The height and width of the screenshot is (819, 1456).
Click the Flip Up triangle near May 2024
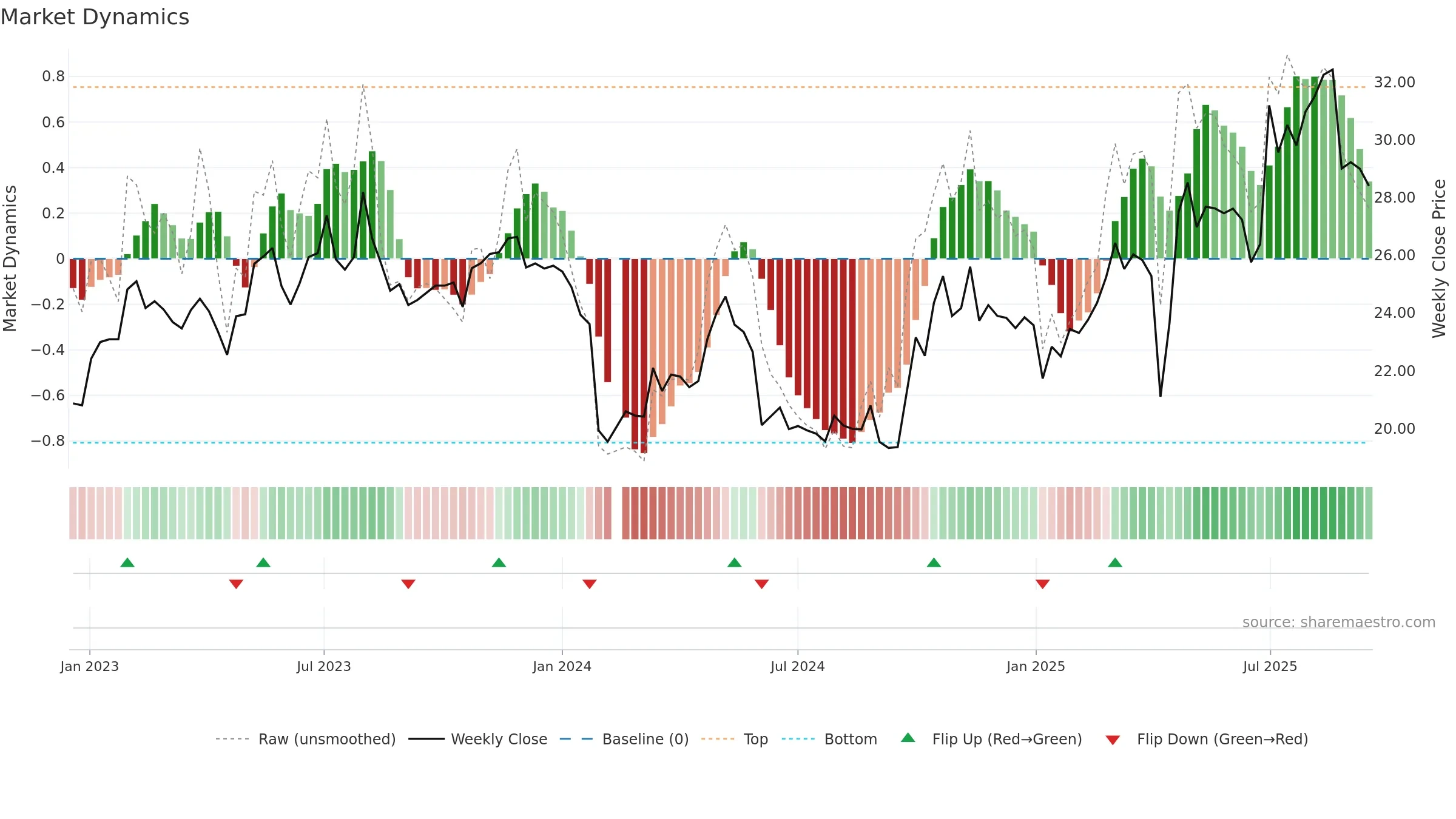(735, 562)
